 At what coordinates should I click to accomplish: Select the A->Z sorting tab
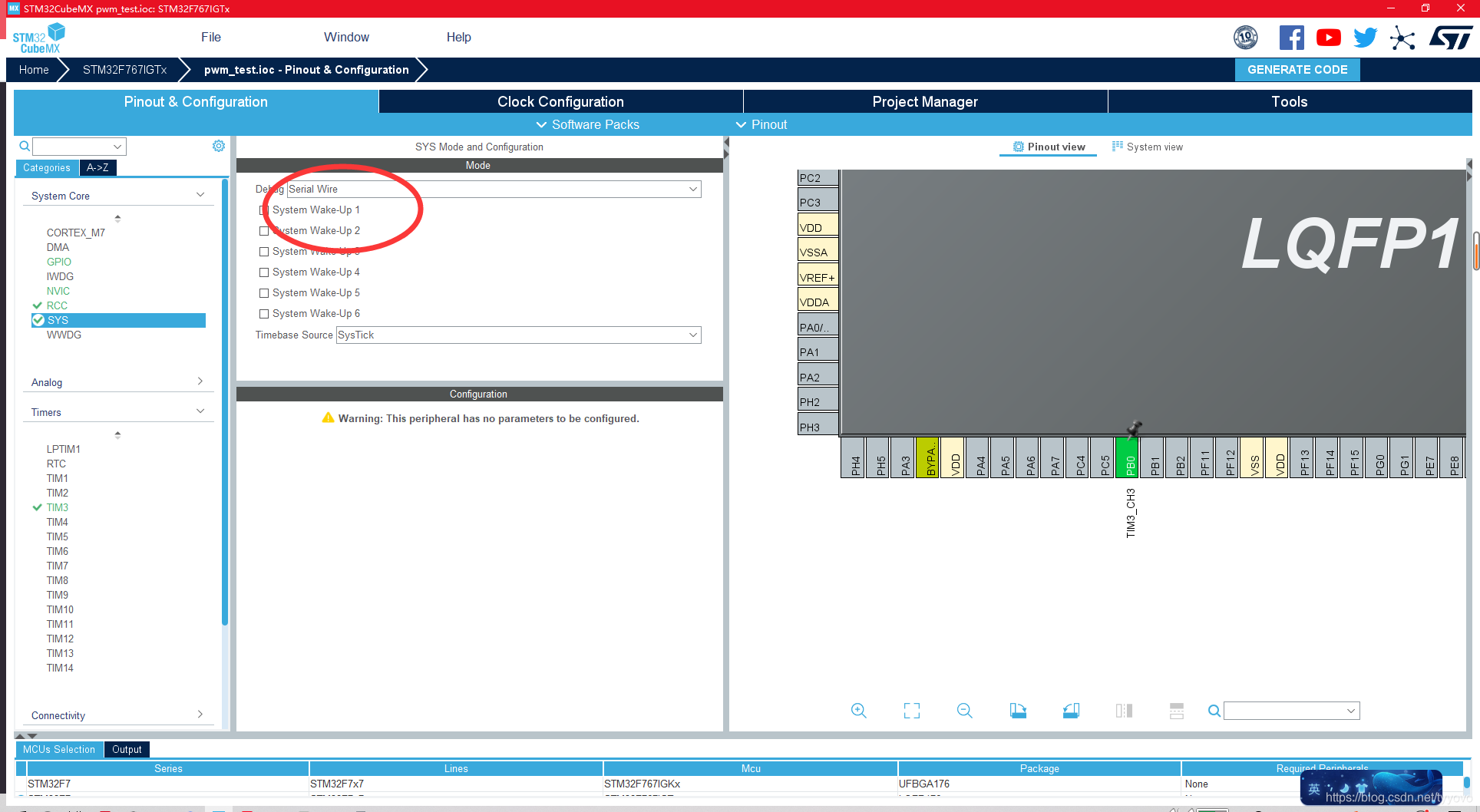pyautogui.click(x=97, y=167)
